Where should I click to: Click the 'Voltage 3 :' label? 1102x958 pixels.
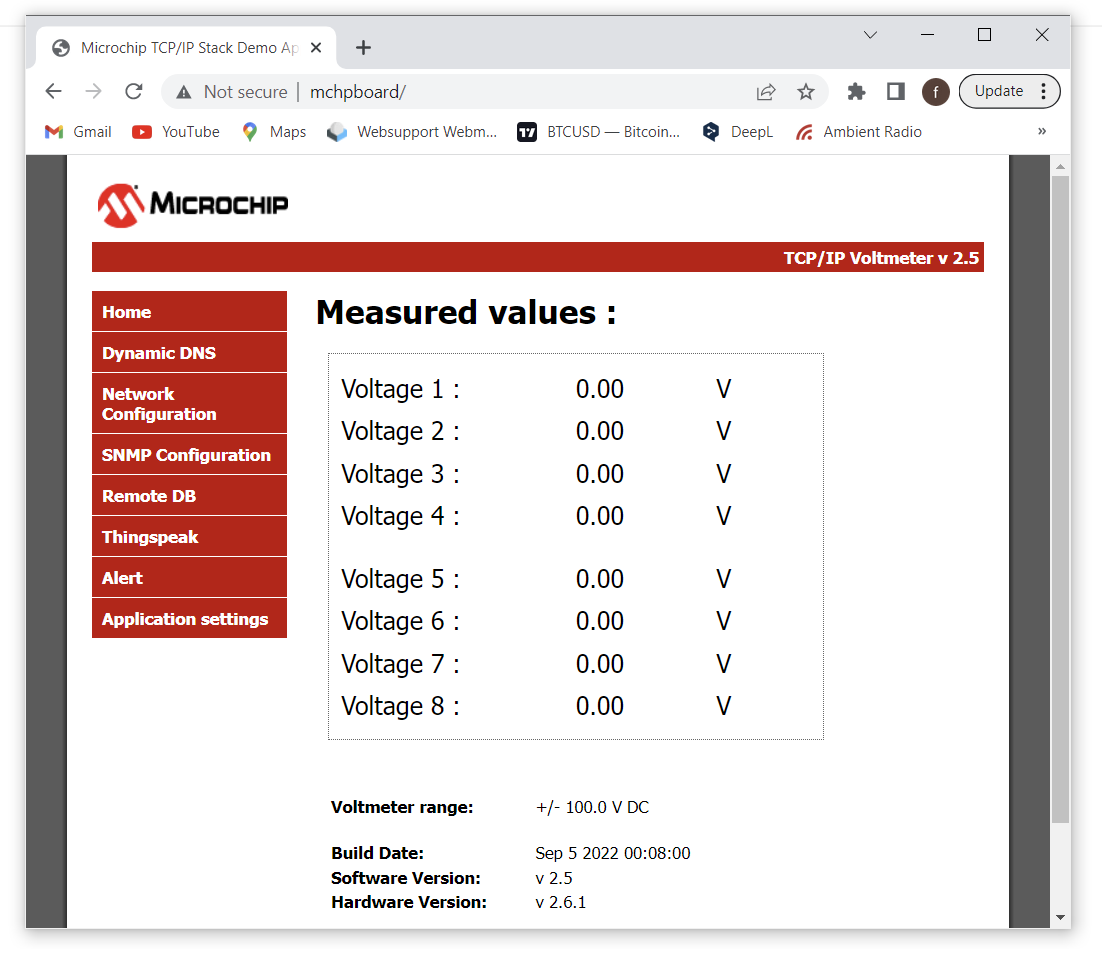400,474
